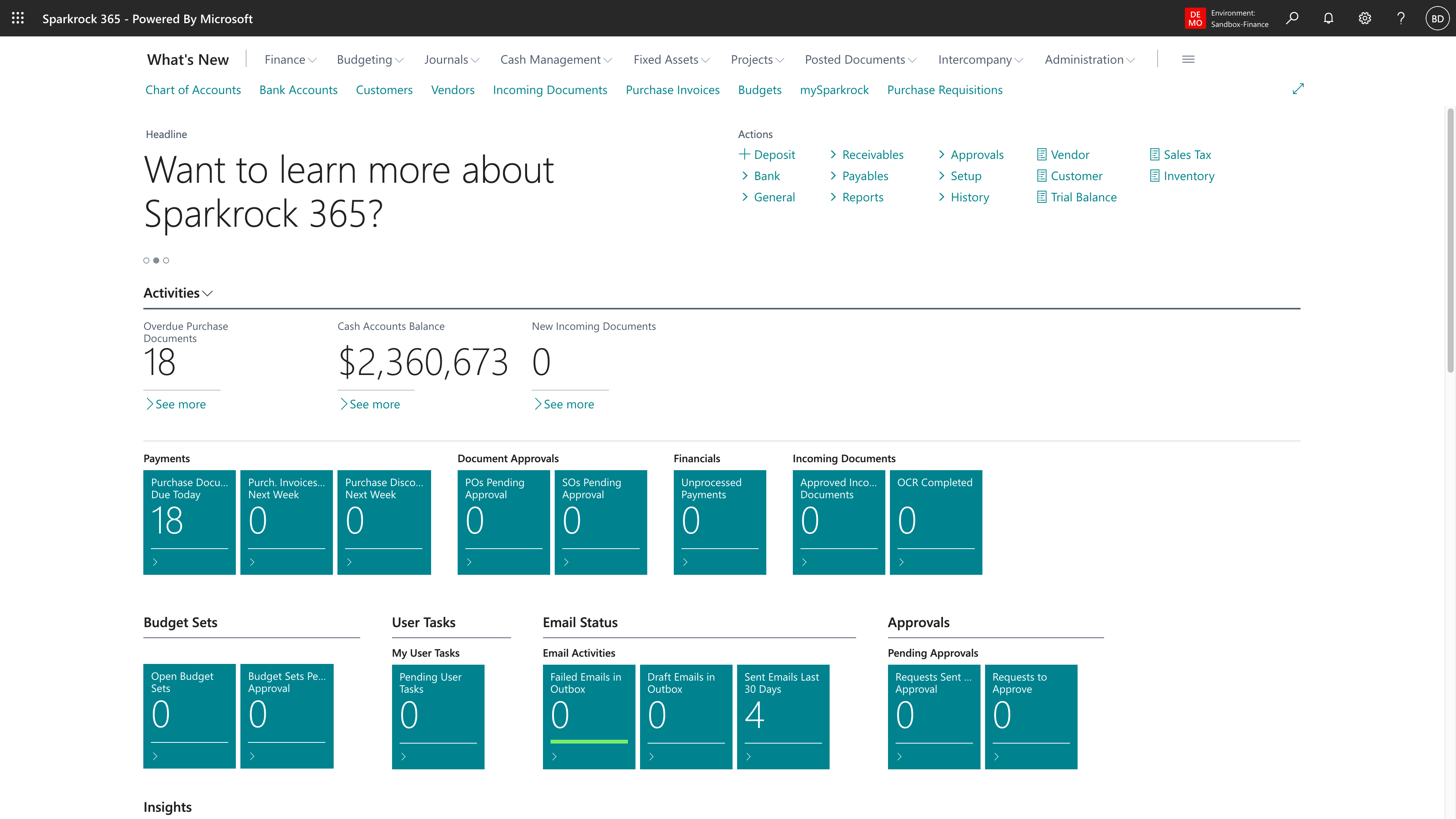Screen dimensions: 1456x819
Task: Open the hamburger more-menu icon
Action: (1188, 60)
